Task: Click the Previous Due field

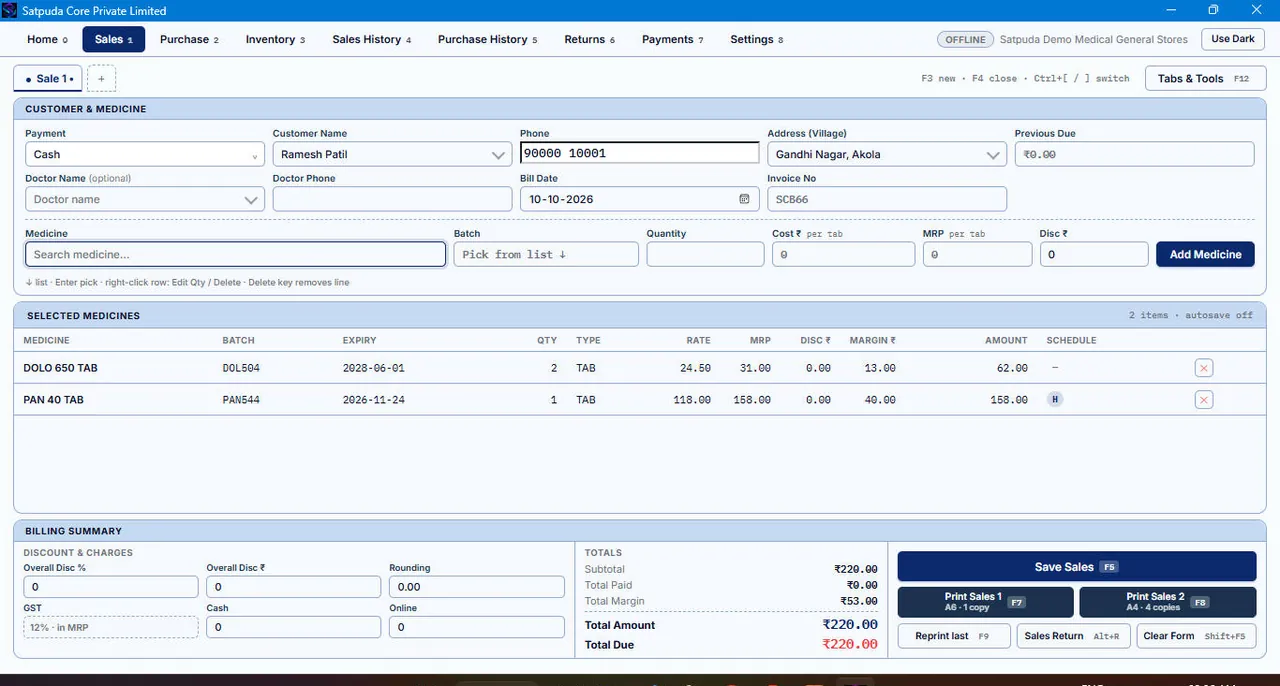Action: [x=1134, y=154]
